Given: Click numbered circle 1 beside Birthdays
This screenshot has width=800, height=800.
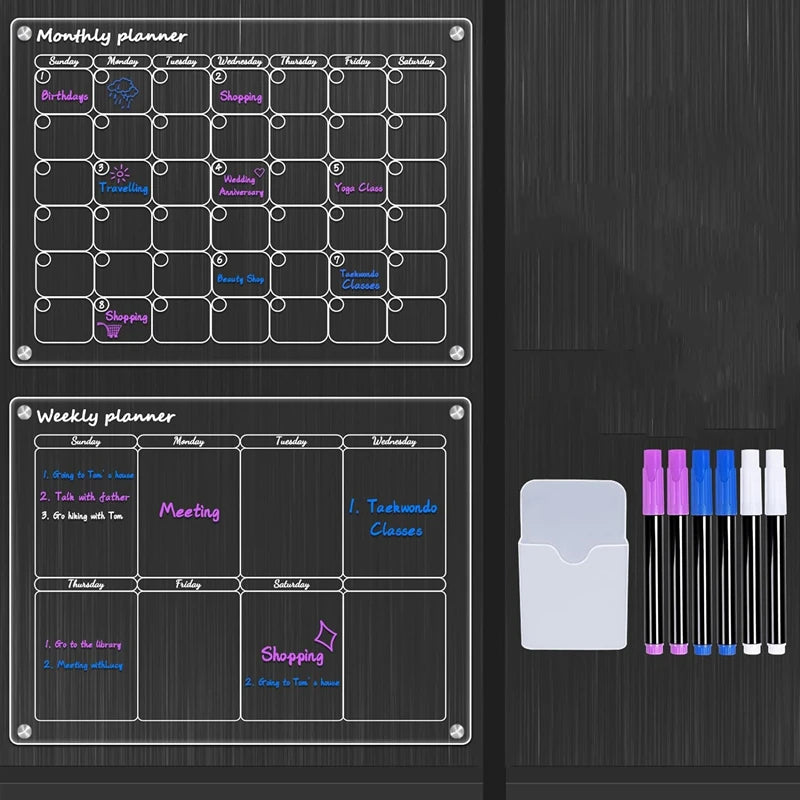Looking at the screenshot, I should [x=44, y=76].
